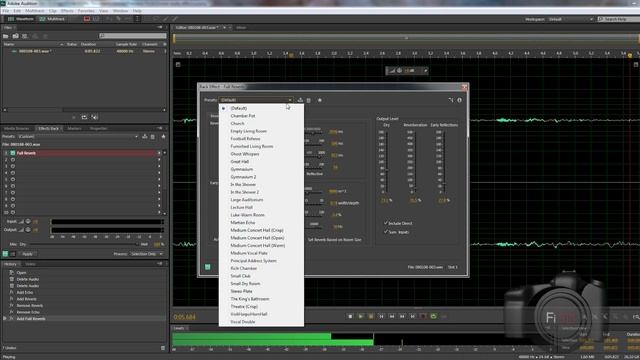Open Process Selection Only dropdown
The height and width of the screenshot is (360, 640).
click(x=147, y=254)
